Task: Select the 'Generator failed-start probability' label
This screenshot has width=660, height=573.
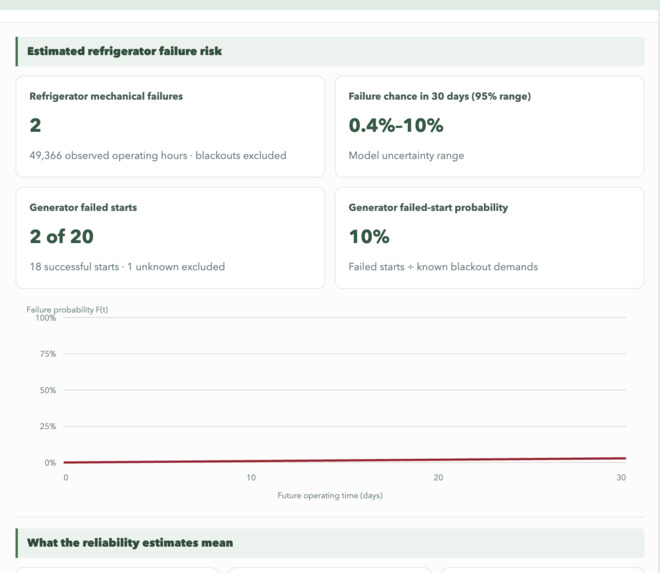Action: point(428,208)
